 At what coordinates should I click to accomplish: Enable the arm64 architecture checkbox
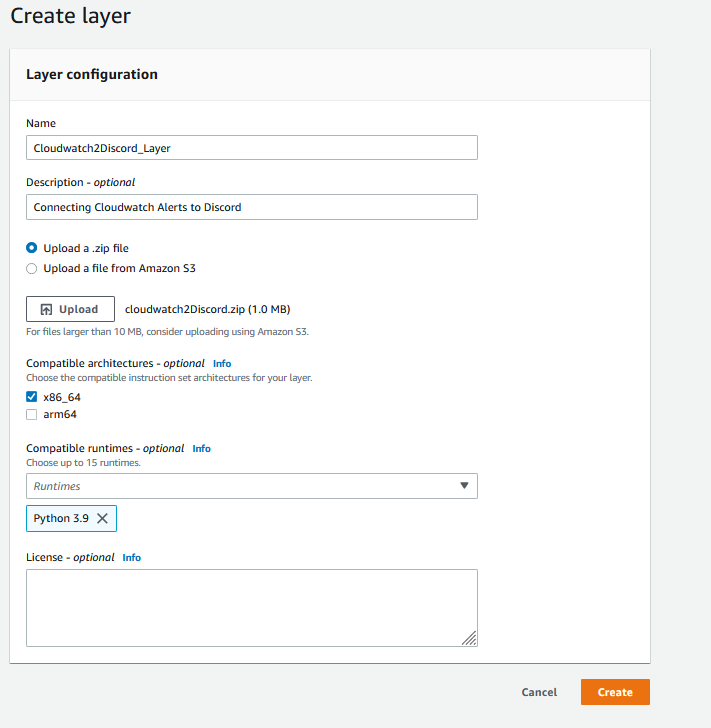(x=32, y=414)
